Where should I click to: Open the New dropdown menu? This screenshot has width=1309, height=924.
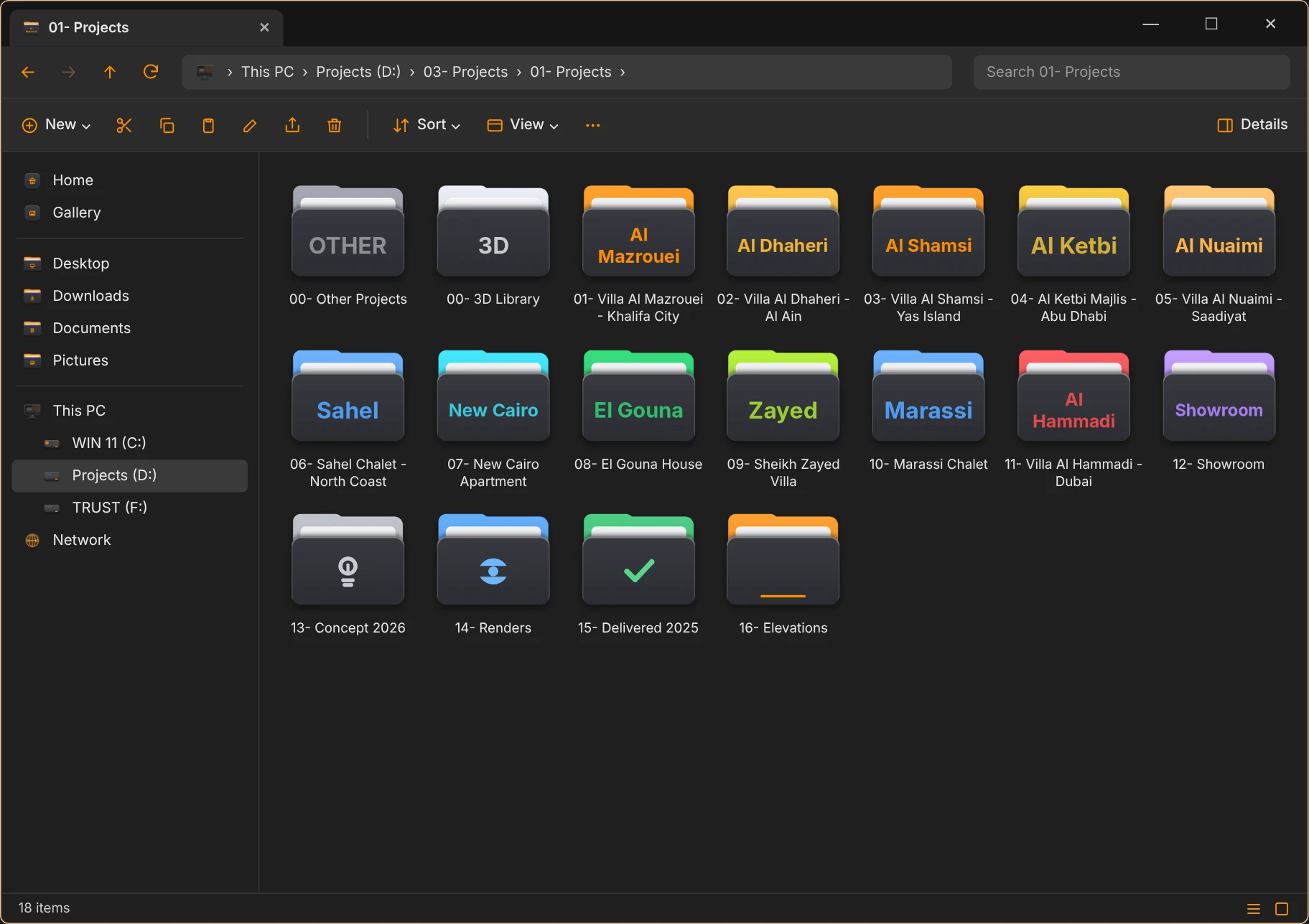tap(57, 125)
